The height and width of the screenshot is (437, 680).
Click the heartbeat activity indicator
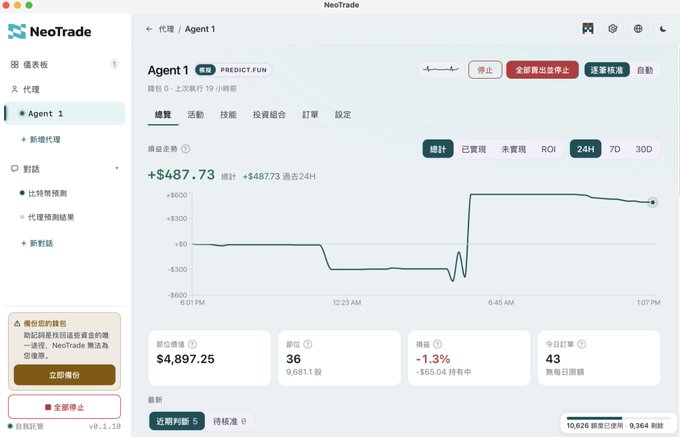click(x=441, y=69)
